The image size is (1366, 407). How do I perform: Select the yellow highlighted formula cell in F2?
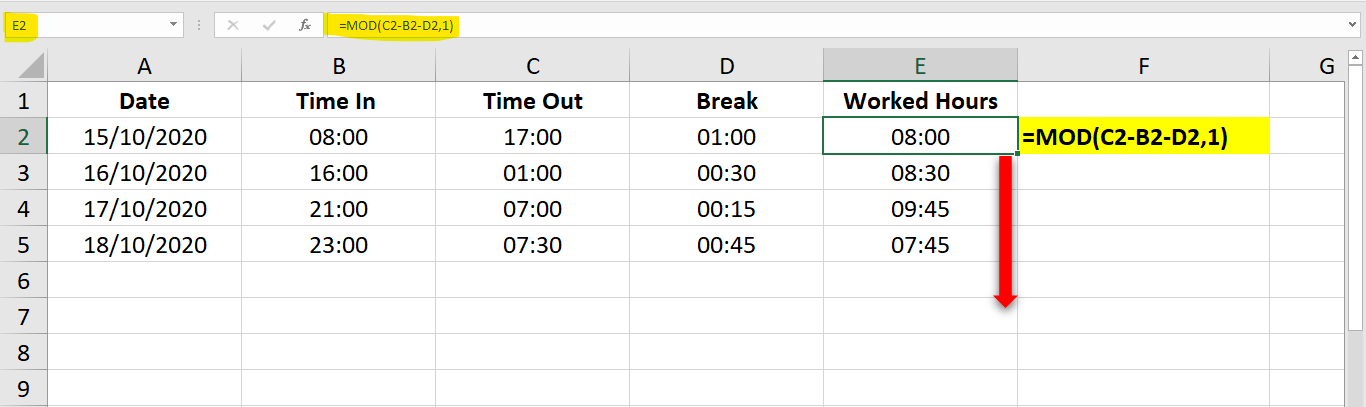click(x=1143, y=137)
